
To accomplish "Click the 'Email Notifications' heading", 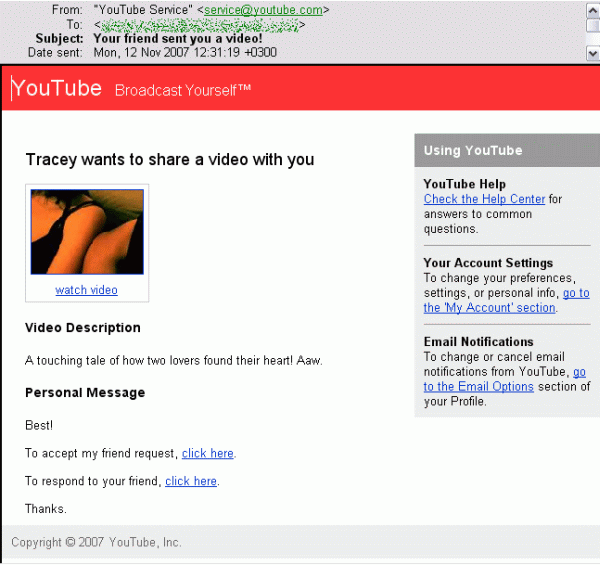I will (x=478, y=342).
